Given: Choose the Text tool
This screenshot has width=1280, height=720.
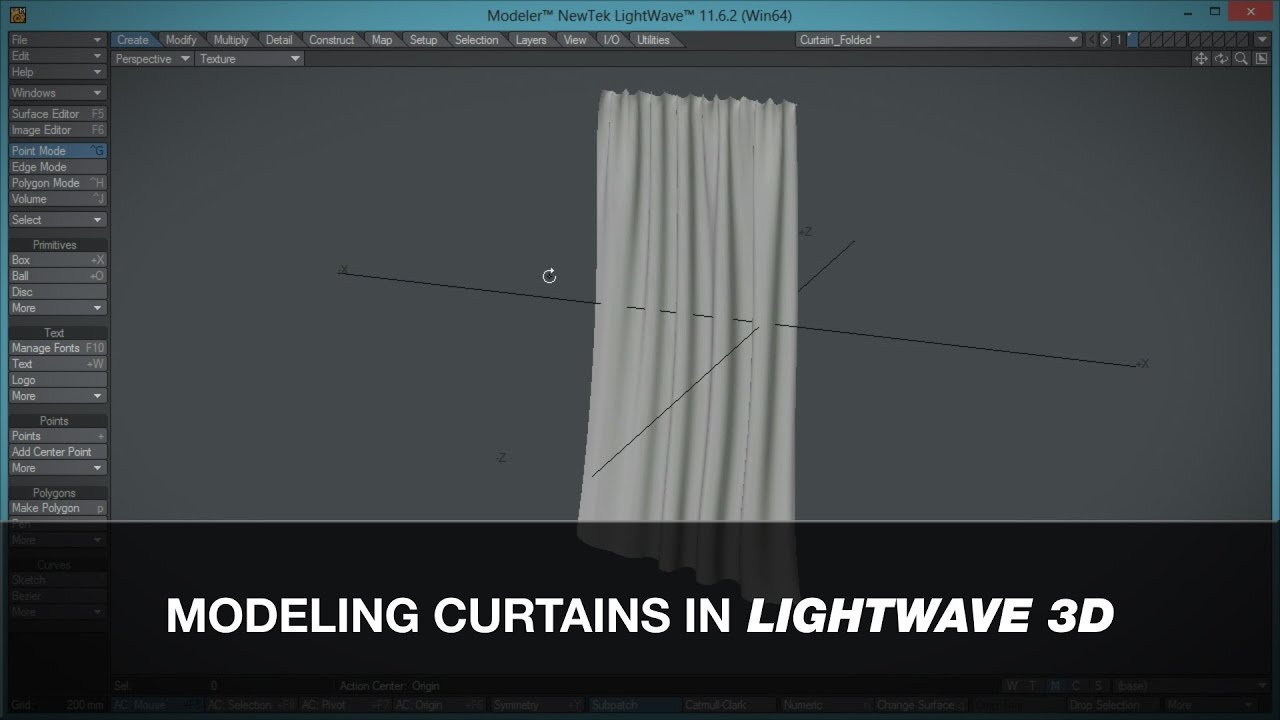Looking at the screenshot, I should 57,364.
